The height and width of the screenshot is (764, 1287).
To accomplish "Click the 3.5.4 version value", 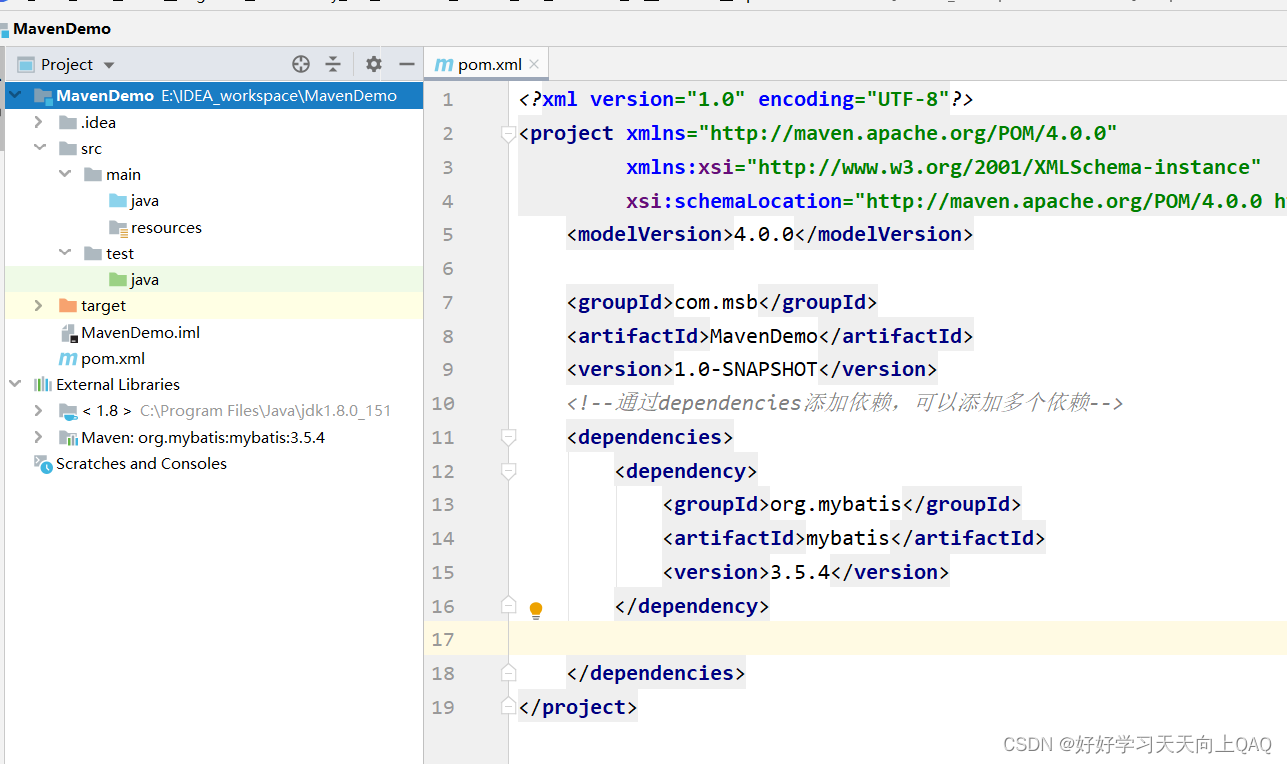I will point(800,572).
